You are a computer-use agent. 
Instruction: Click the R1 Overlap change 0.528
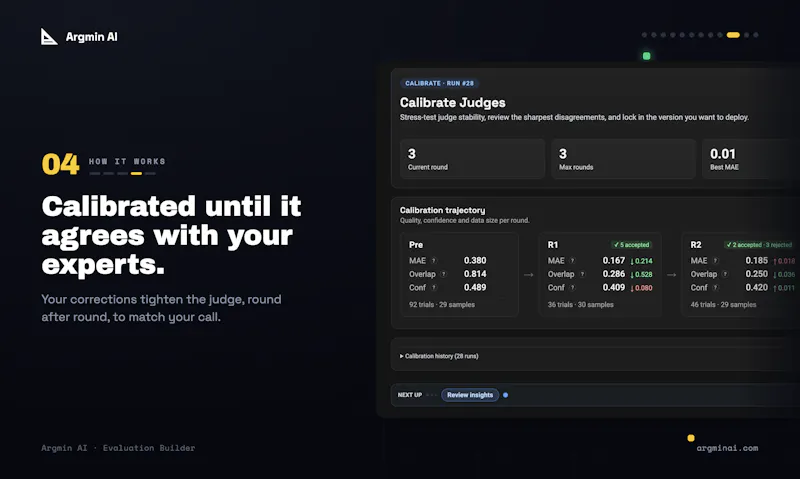[x=642, y=274]
